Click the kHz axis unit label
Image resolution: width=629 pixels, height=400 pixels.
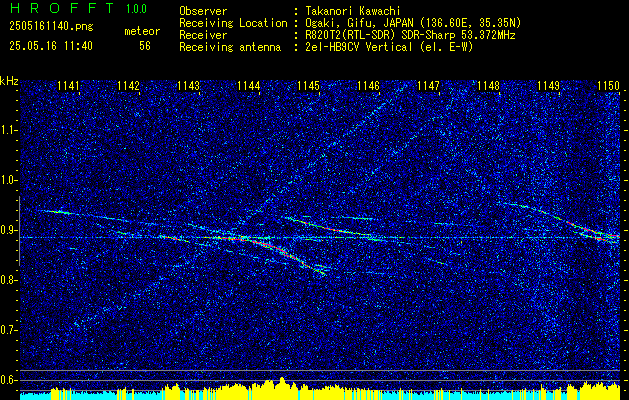click(x=9, y=81)
